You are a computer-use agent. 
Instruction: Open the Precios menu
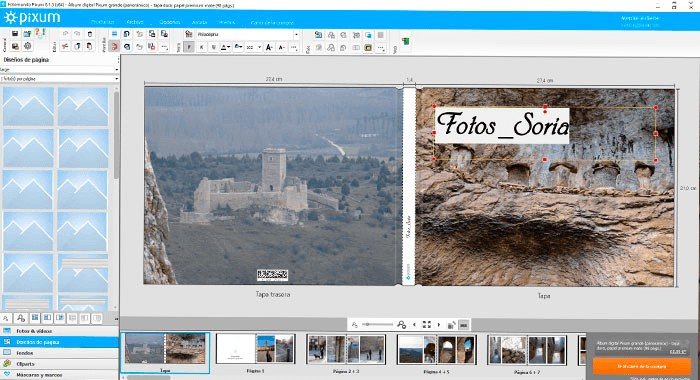227,22
